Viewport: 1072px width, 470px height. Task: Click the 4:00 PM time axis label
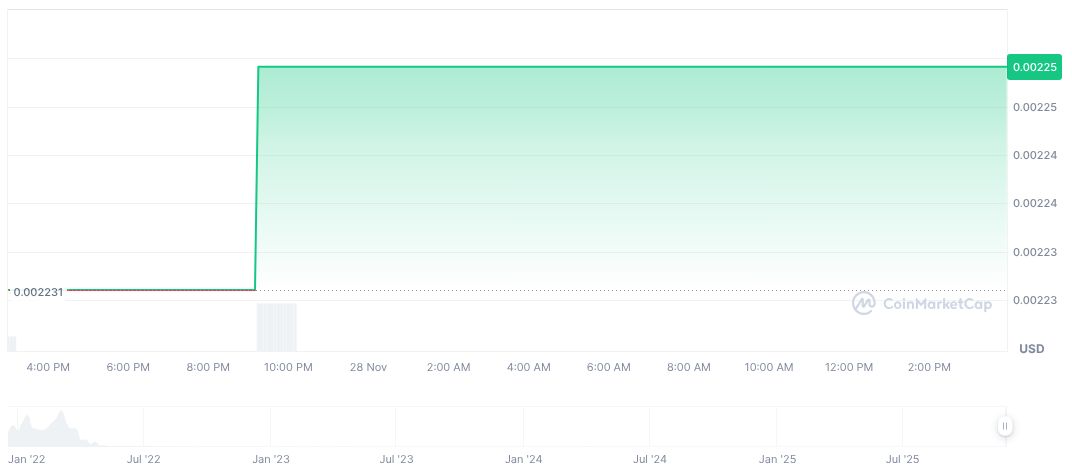(48, 367)
